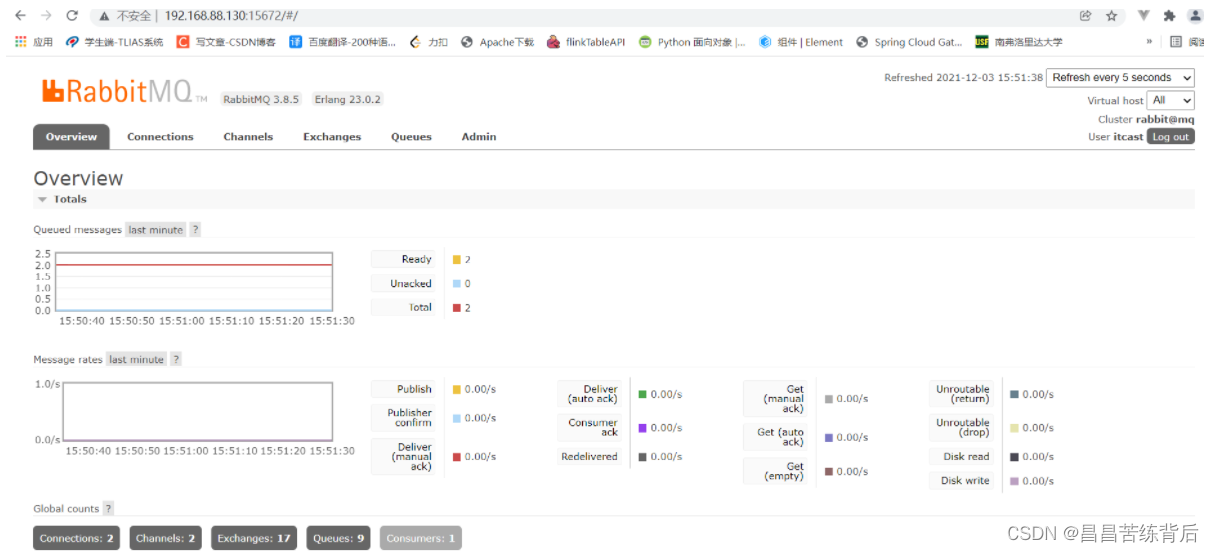Image resolution: width=1214 pixels, height=552 pixels.
Task: Click the not-secure warning icon
Action: coord(103,16)
